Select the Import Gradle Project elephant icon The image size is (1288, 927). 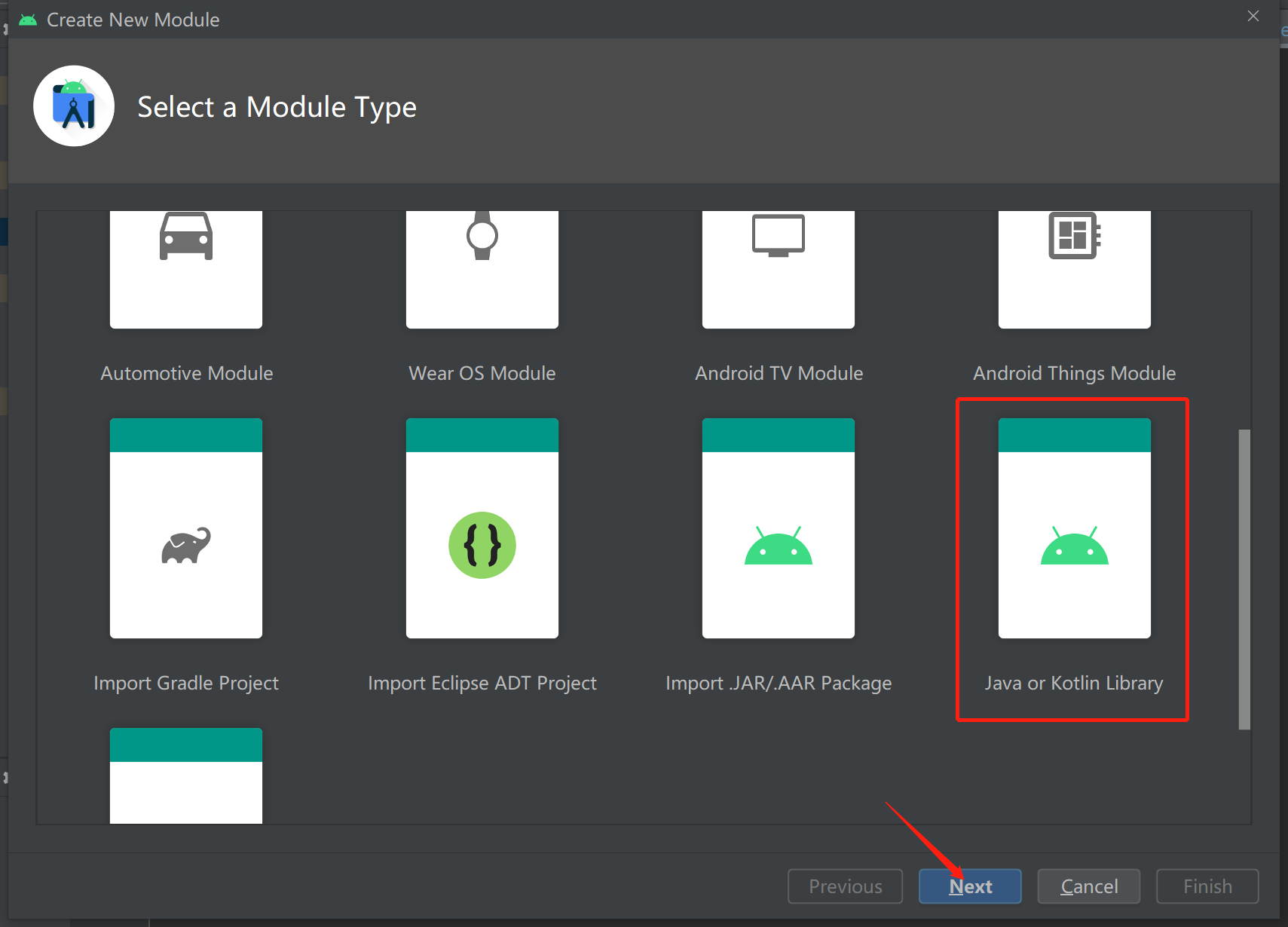click(x=186, y=545)
